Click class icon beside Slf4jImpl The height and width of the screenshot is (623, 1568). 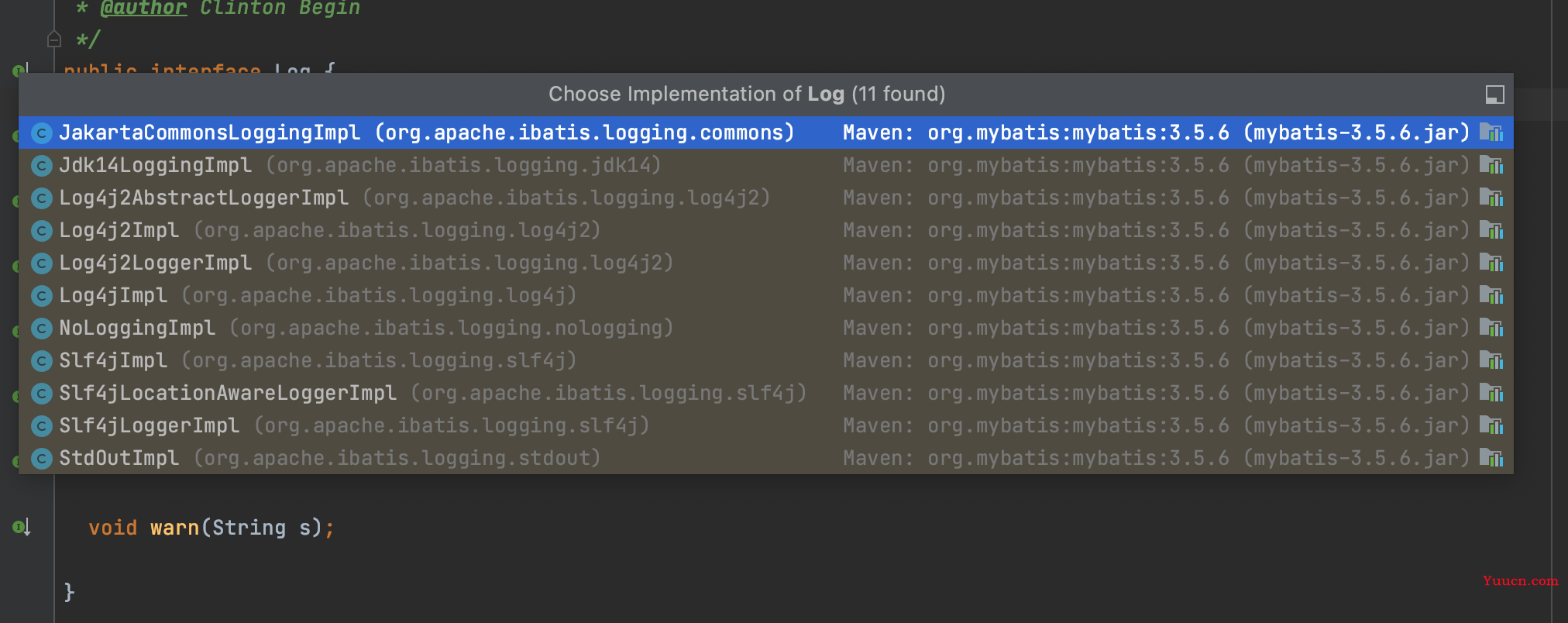pos(42,361)
